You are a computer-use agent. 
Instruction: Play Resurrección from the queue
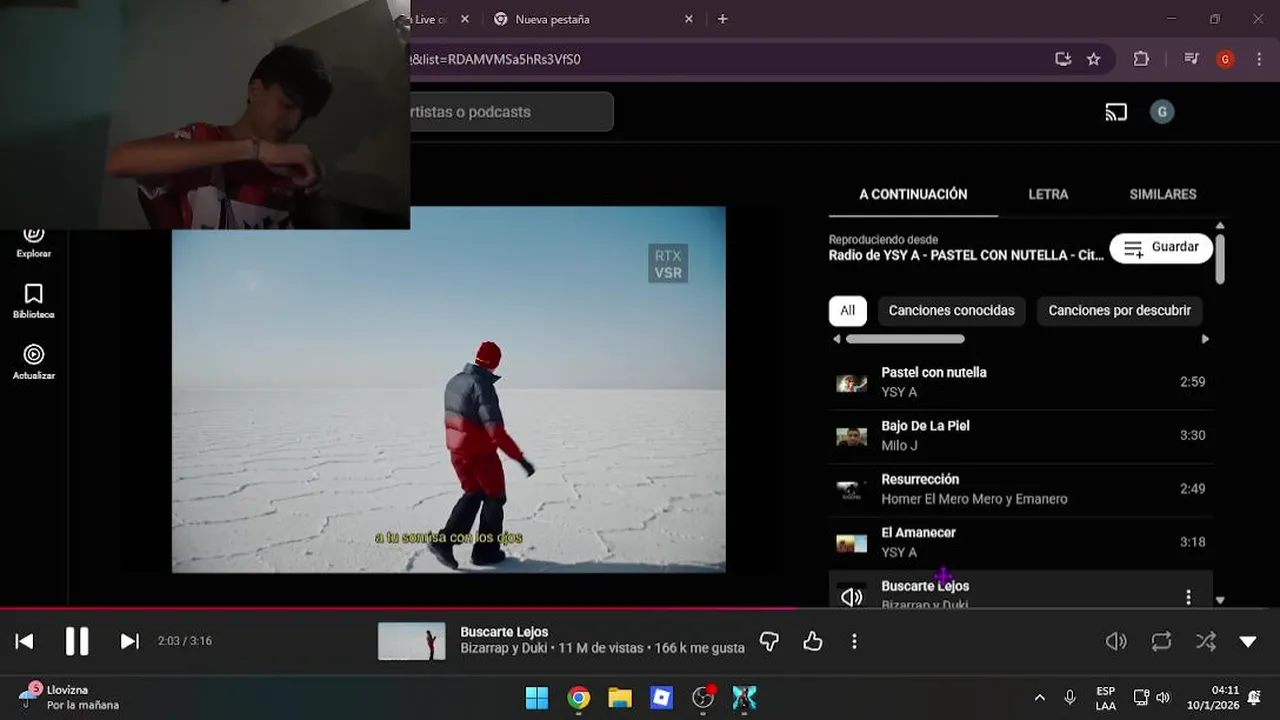click(1021, 489)
